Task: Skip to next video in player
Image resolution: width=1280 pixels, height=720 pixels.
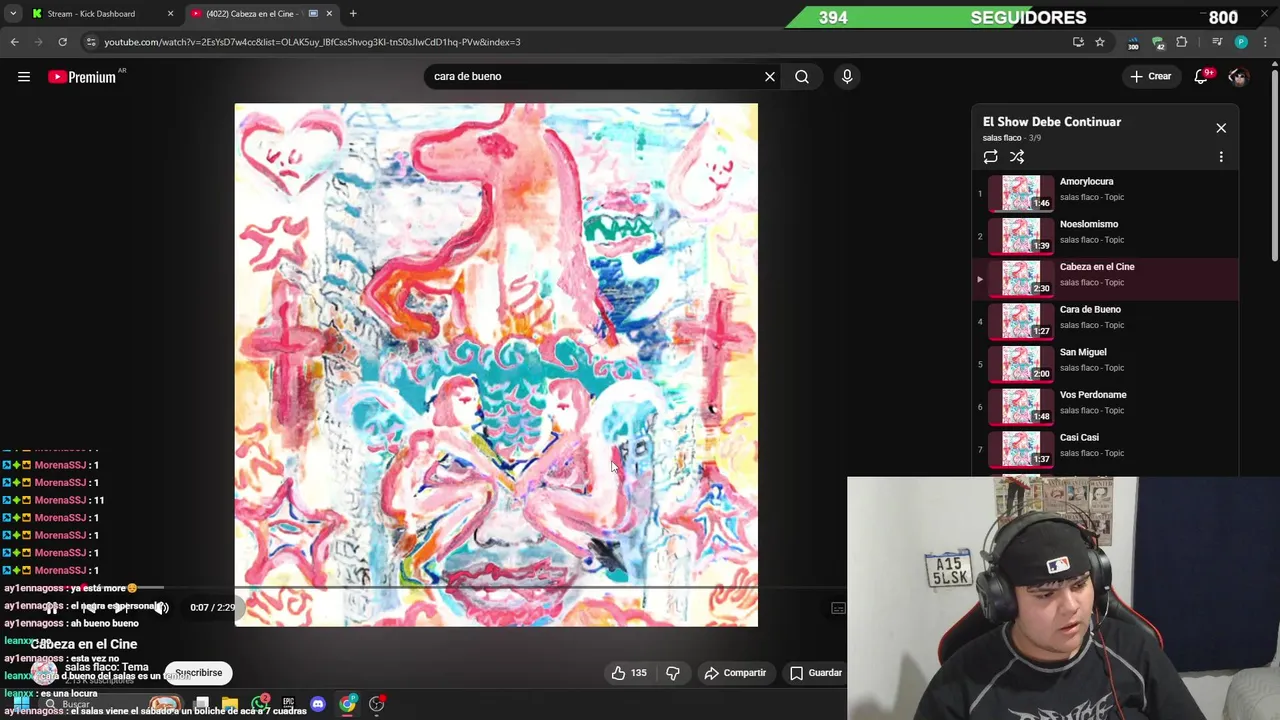Action: pos(122,608)
